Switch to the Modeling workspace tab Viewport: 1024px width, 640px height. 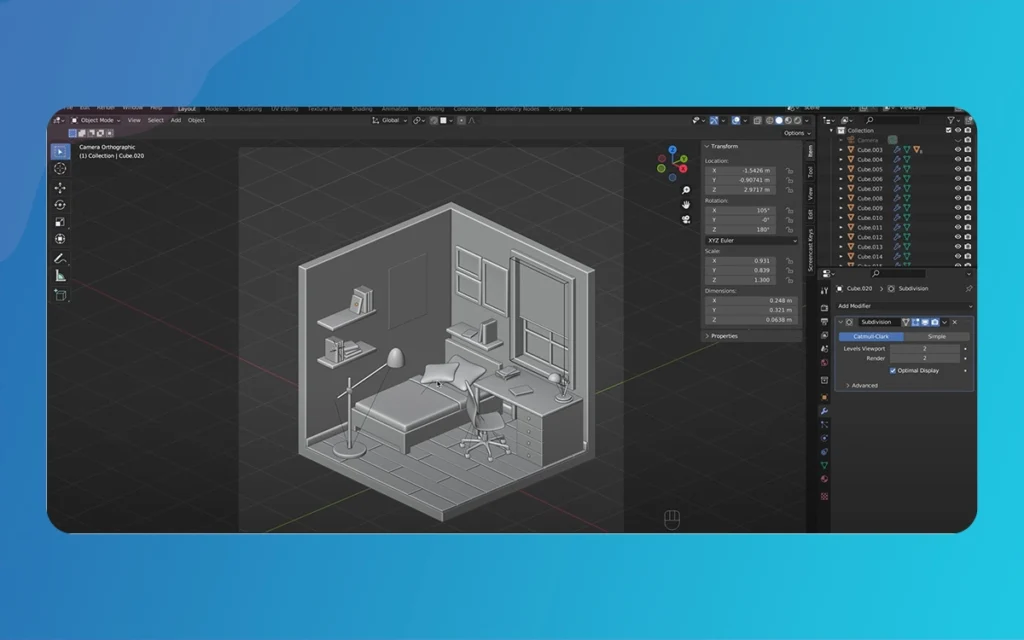tap(217, 109)
